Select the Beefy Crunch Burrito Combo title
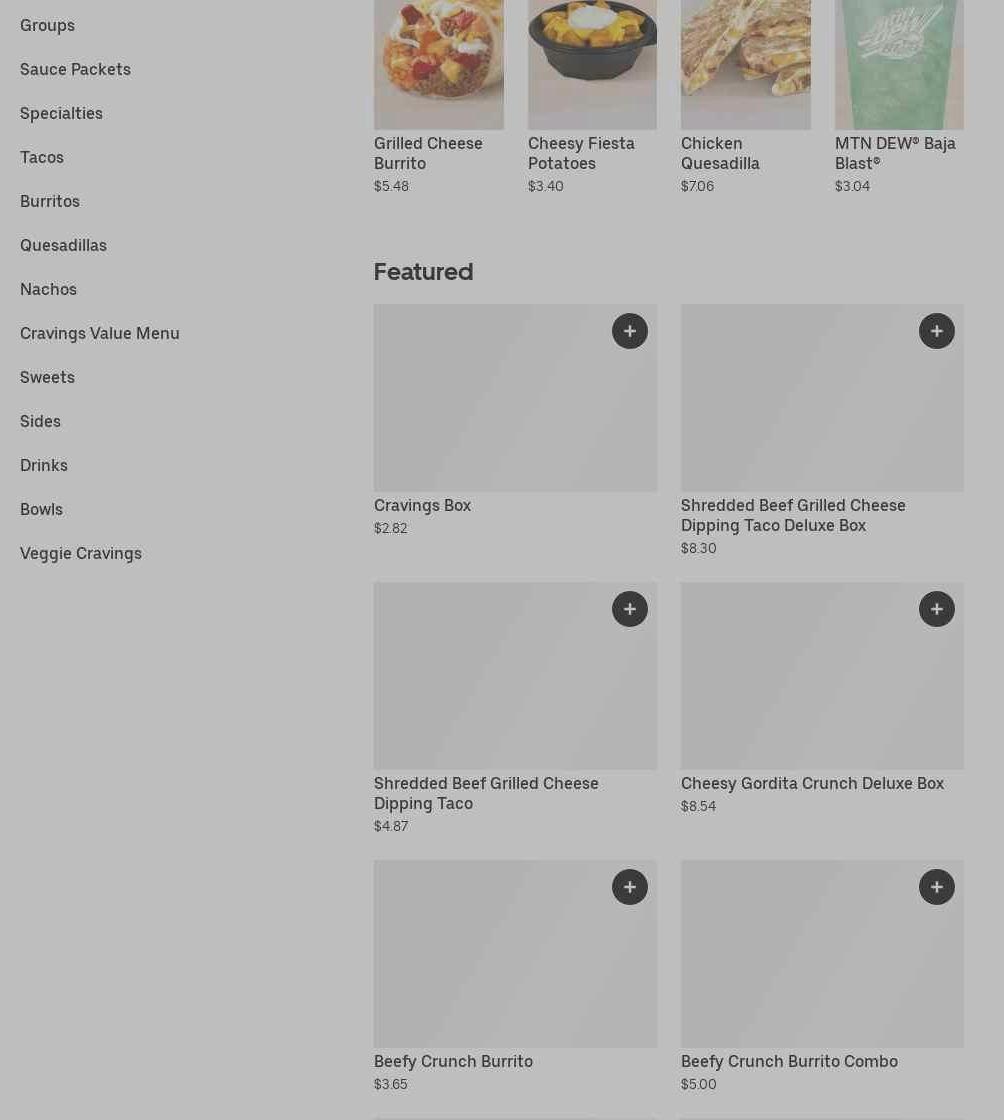The height and width of the screenshot is (1120, 1004). point(789,1061)
